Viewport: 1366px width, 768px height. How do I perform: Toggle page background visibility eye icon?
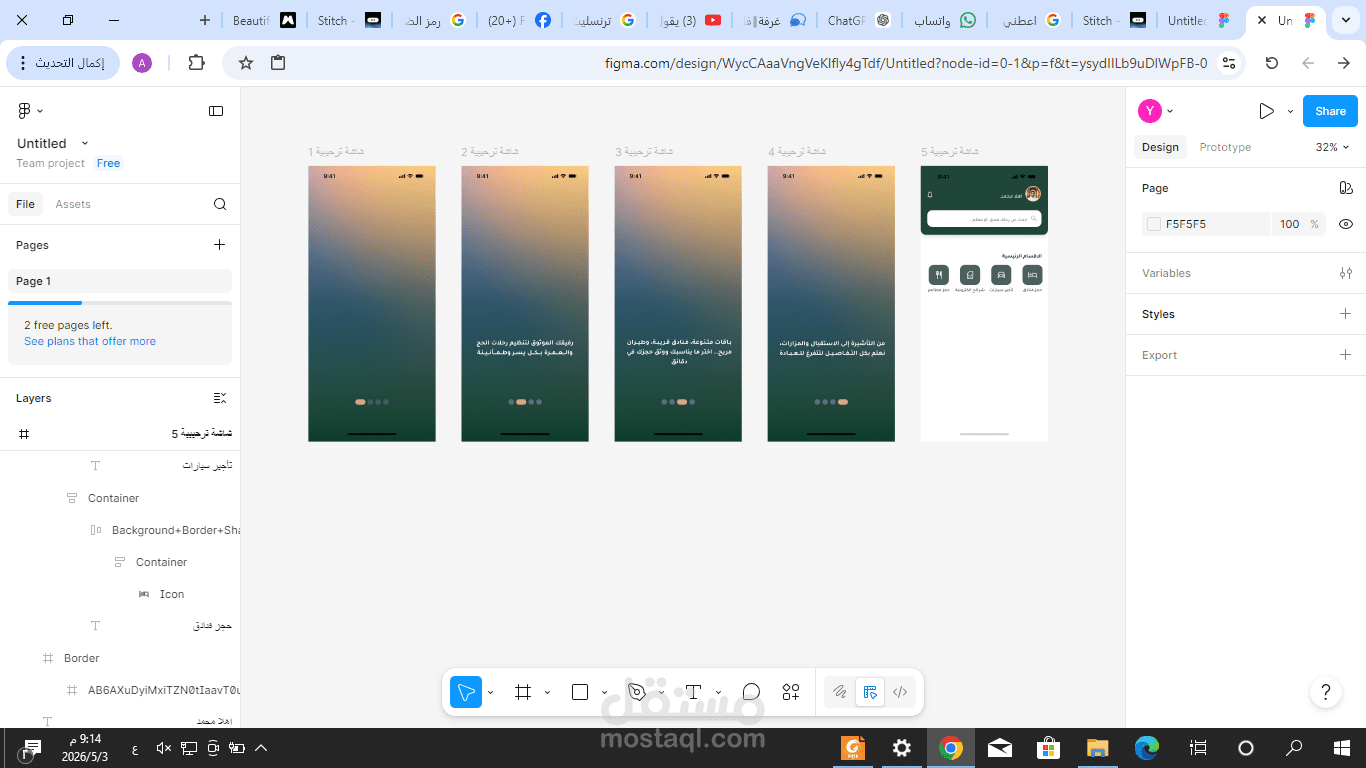[1346, 224]
